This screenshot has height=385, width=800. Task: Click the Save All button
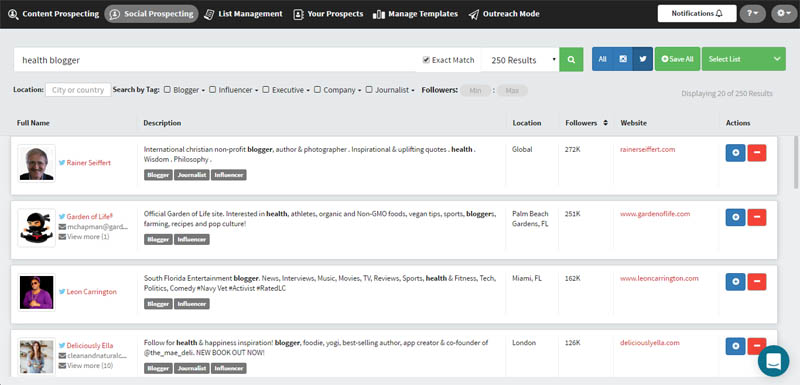[x=677, y=59]
